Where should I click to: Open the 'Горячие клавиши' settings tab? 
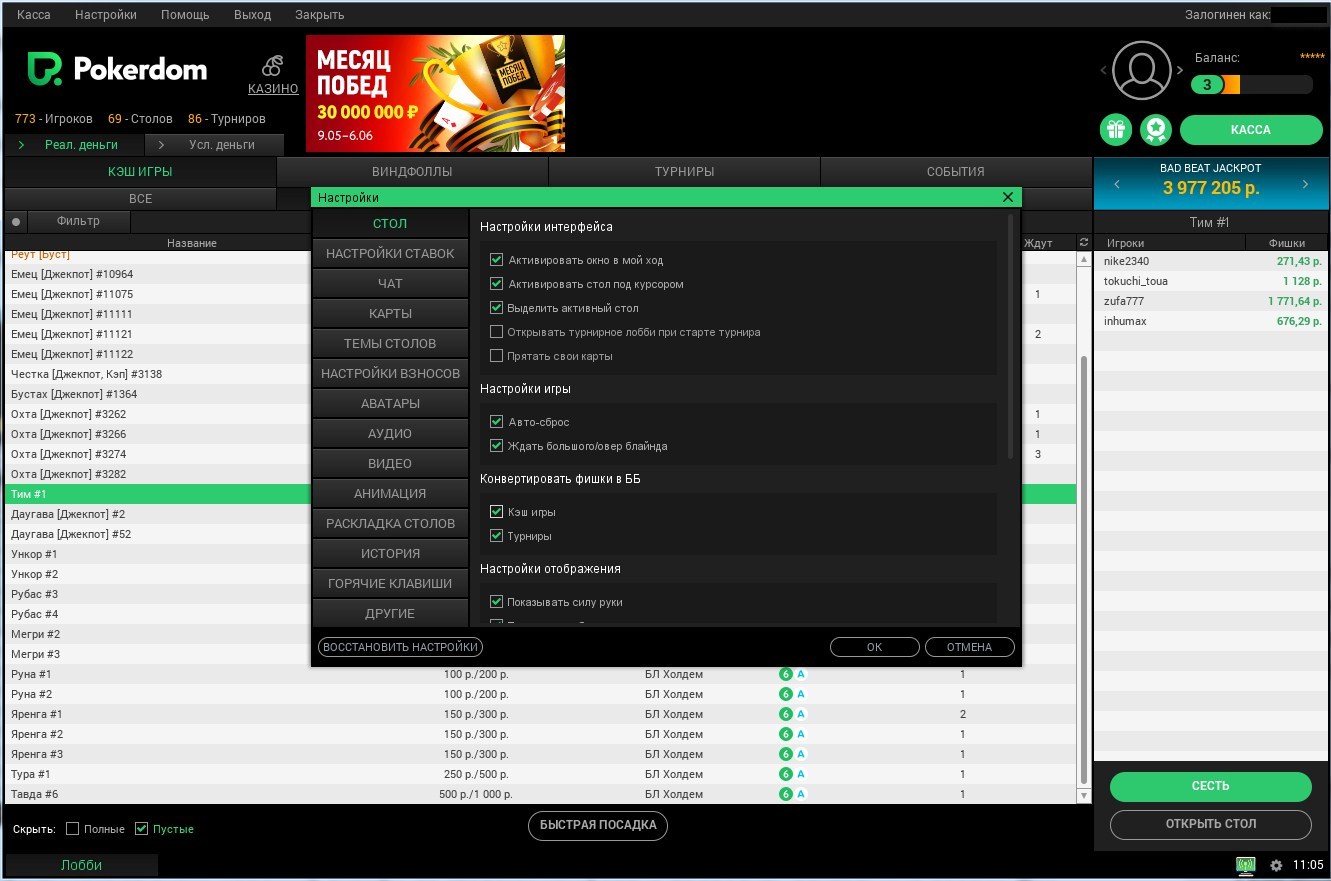(390, 583)
